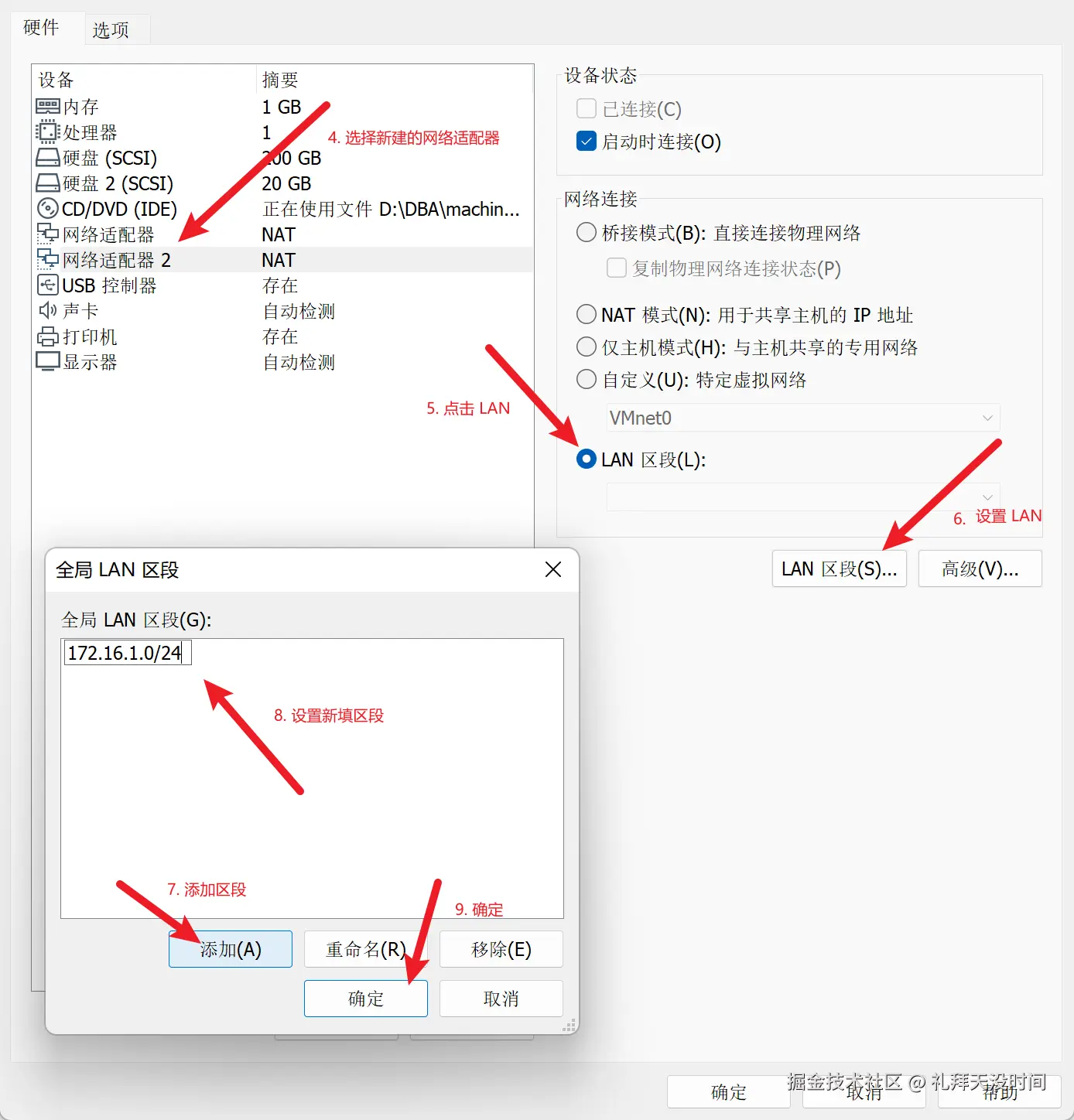Select the first 网络适配器 adapter icon
Viewport: 1074px width, 1120px height.
[48, 234]
